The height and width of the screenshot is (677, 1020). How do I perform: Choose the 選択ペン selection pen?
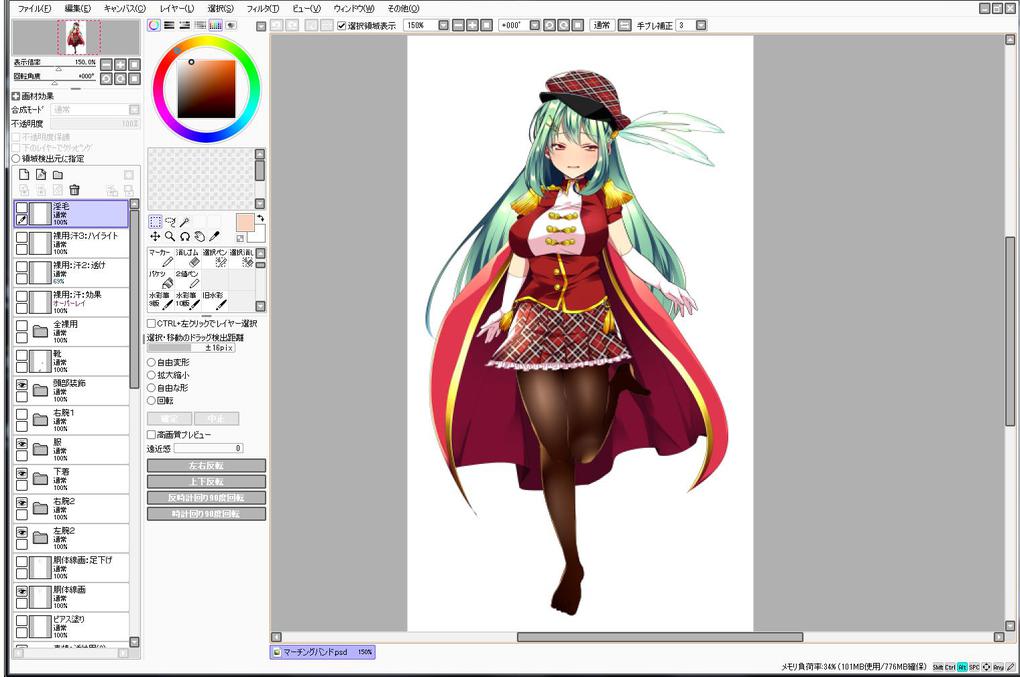coord(215,258)
